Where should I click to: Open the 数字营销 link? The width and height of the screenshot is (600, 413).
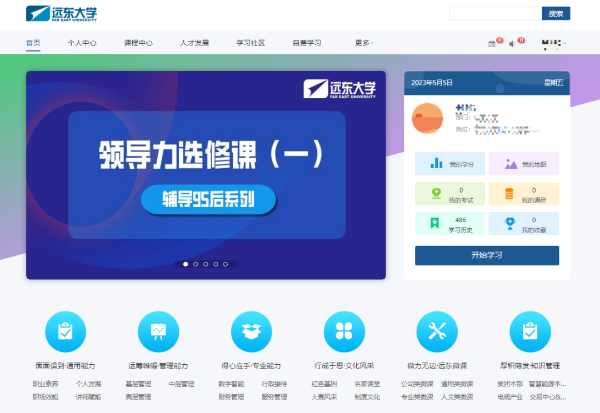click(232, 383)
